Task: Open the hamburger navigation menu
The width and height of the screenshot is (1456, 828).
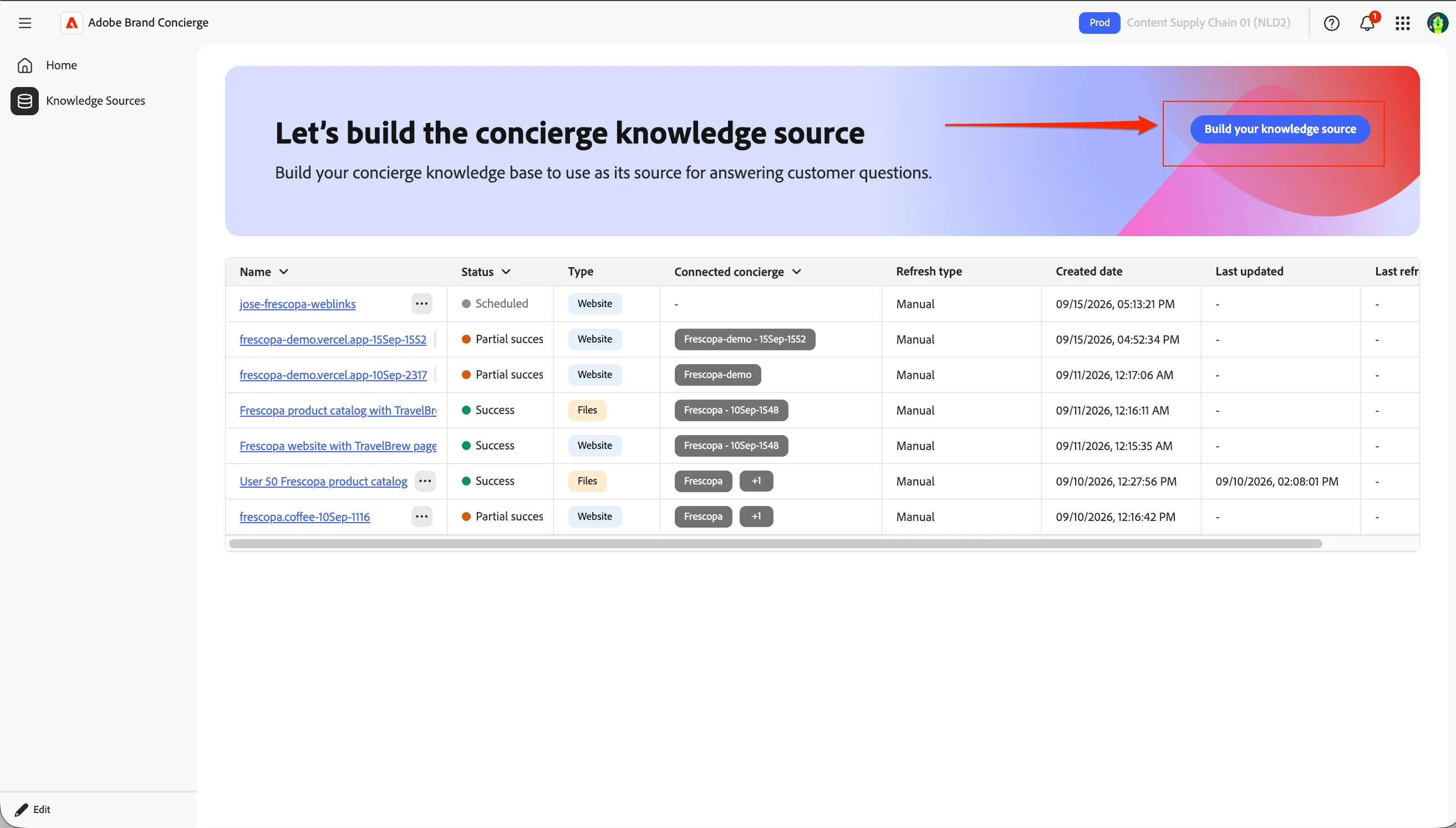Action: click(x=24, y=23)
